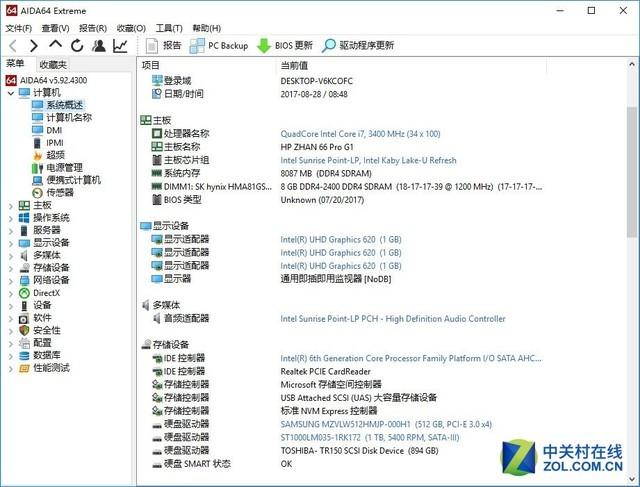Open the graph chart icon in toolbar
The width and height of the screenshot is (640, 487).
click(120, 46)
